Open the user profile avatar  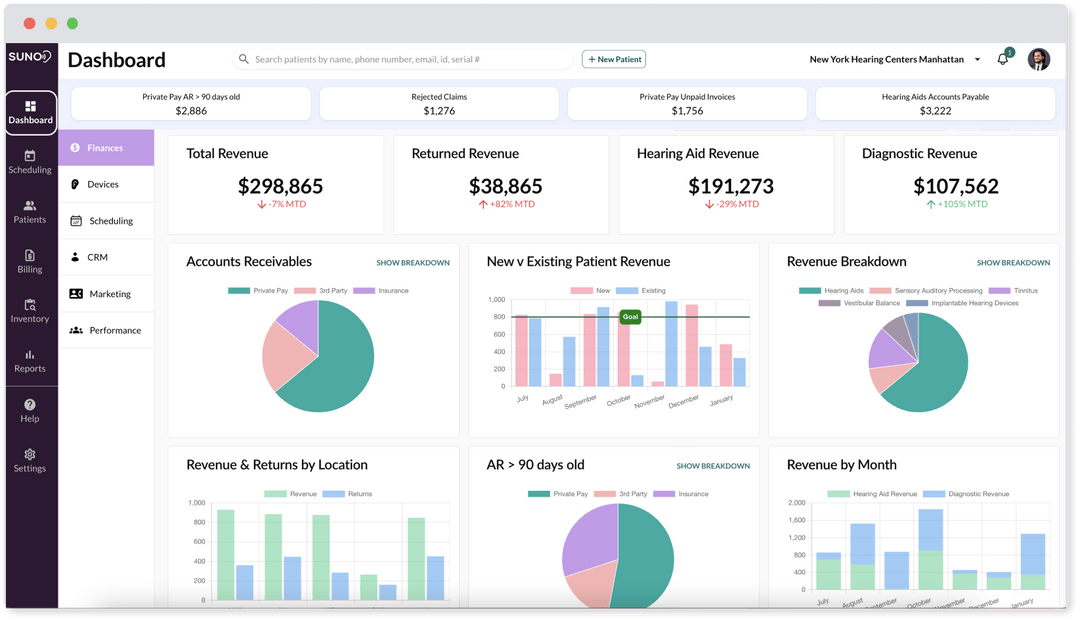pyautogui.click(x=1039, y=59)
